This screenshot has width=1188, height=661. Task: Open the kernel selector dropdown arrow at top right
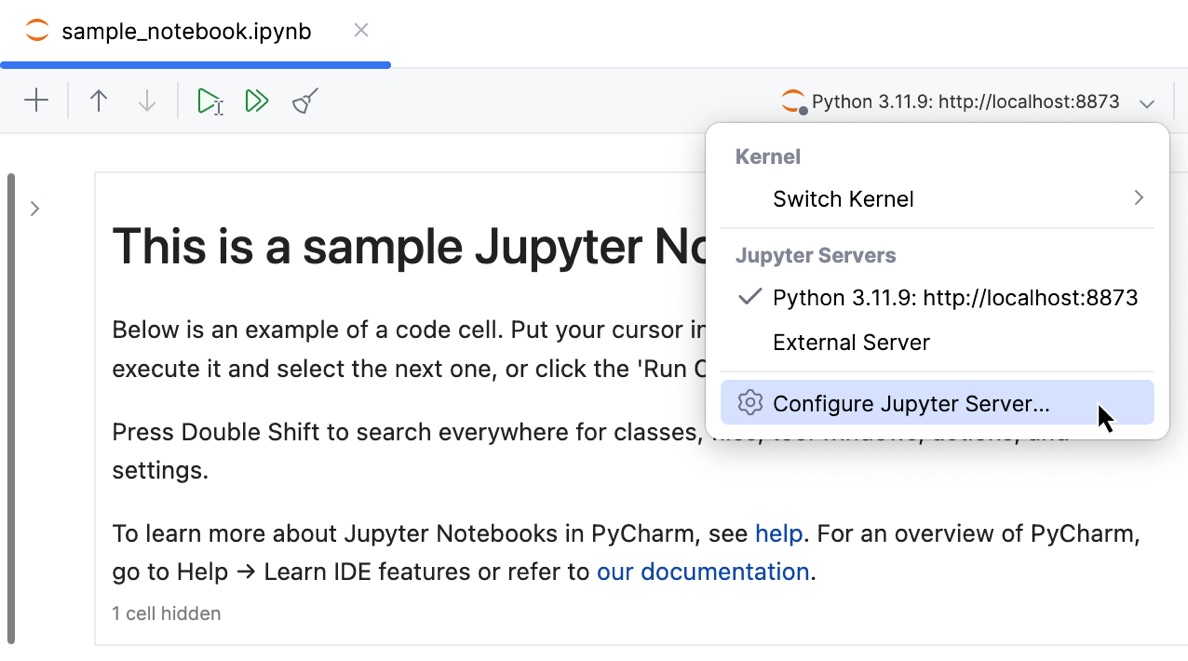pyautogui.click(x=1147, y=102)
